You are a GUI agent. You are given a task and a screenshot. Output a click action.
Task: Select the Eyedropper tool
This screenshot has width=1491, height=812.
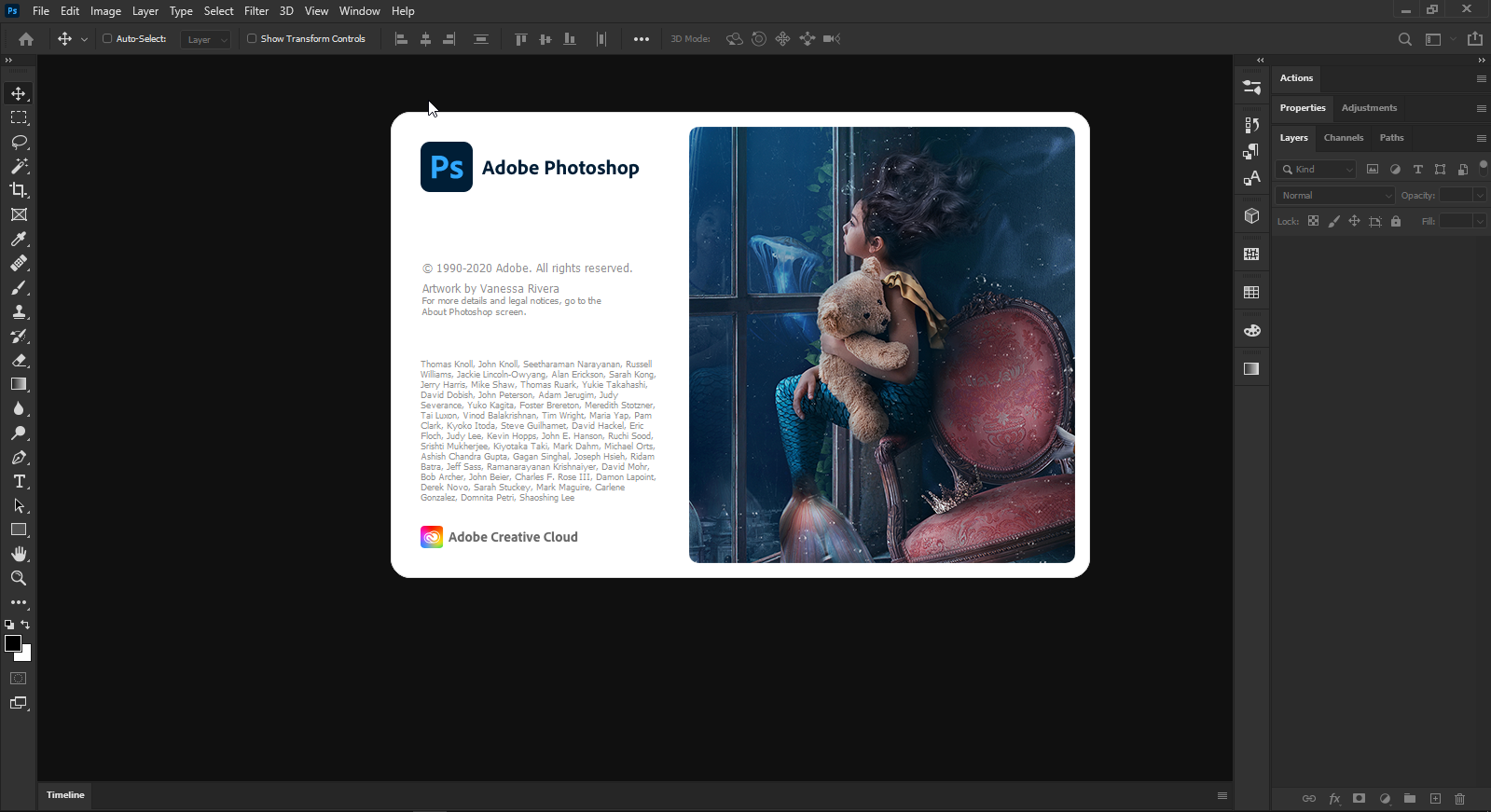pos(19,239)
